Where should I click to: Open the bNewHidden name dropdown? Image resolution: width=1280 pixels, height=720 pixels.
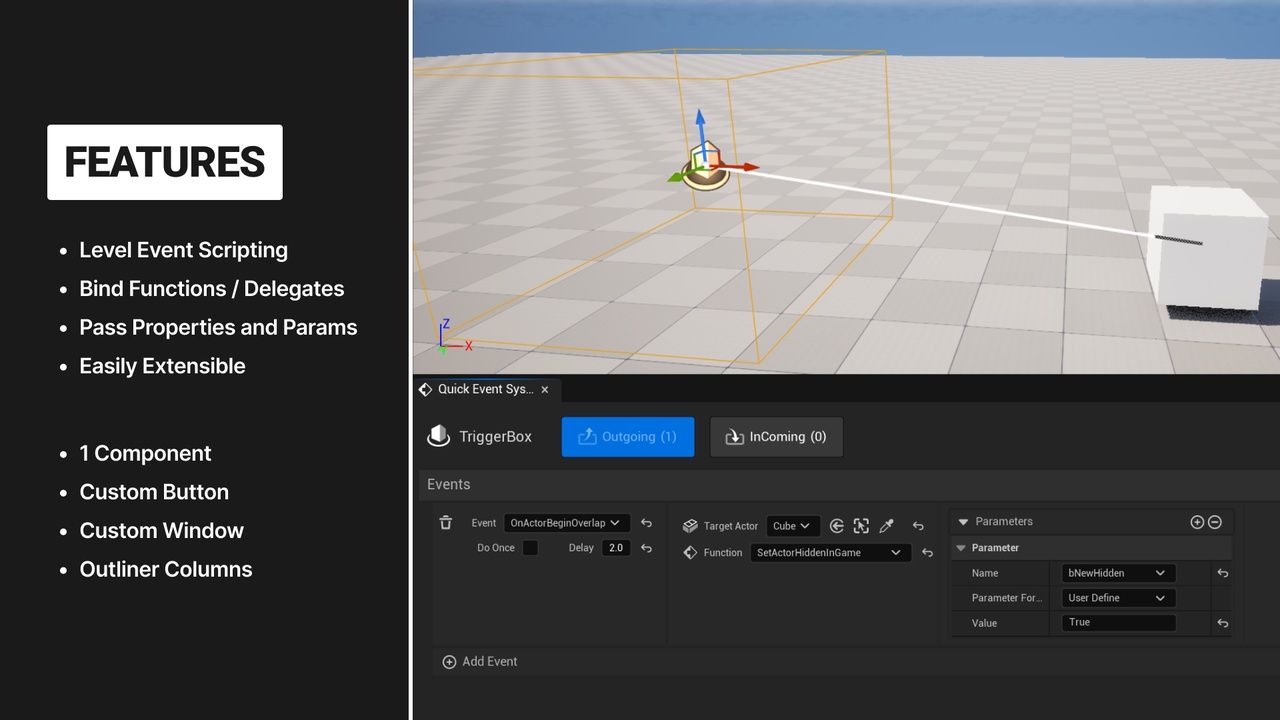[1118, 573]
